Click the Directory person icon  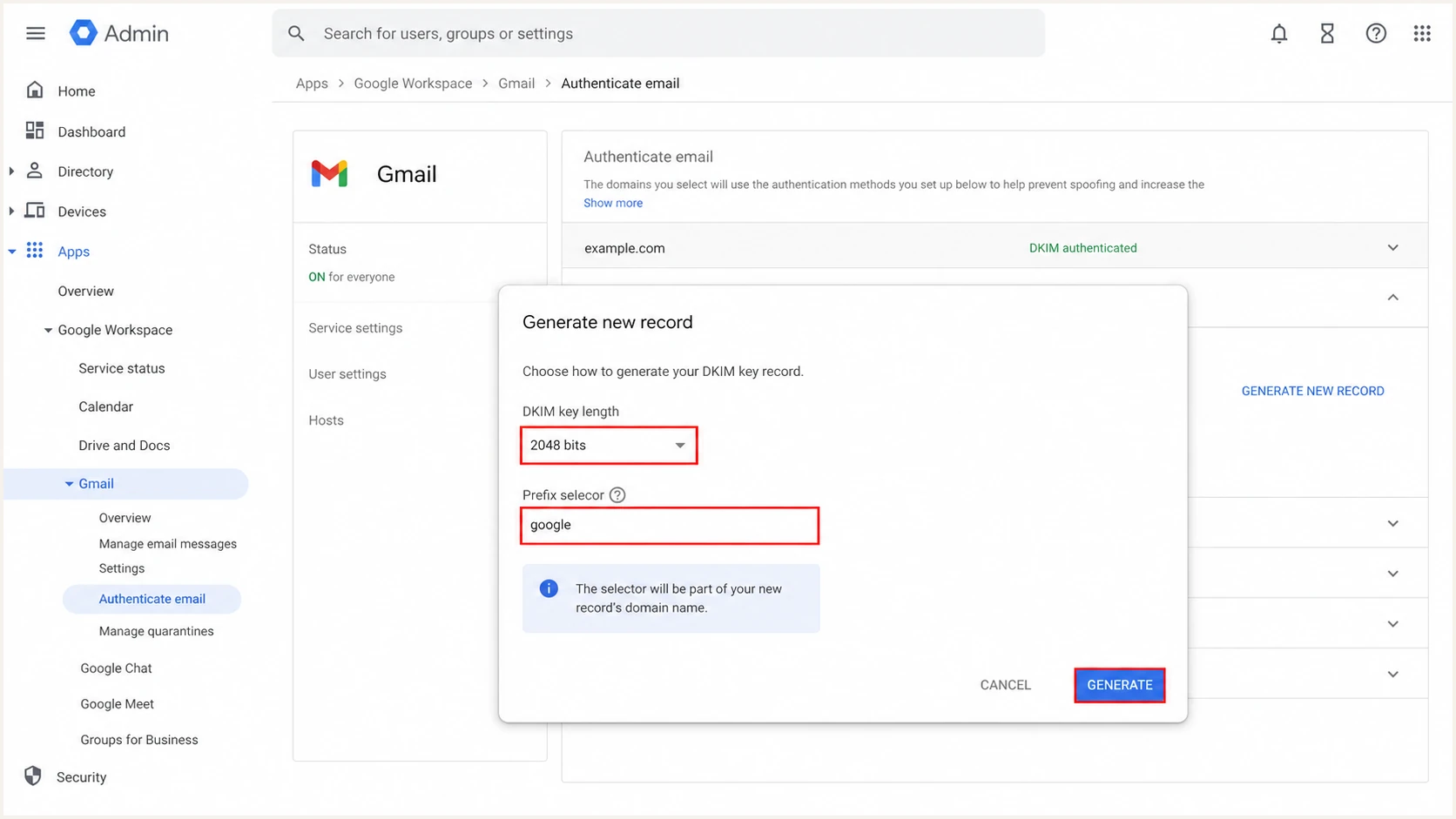click(x=35, y=171)
